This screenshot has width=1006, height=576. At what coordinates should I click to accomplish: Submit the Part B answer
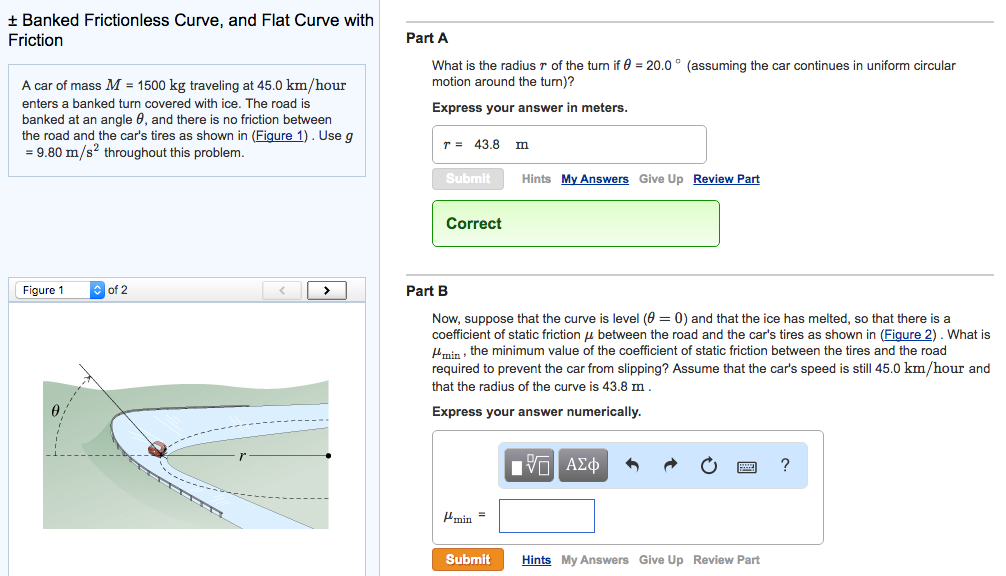coord(467,559)
